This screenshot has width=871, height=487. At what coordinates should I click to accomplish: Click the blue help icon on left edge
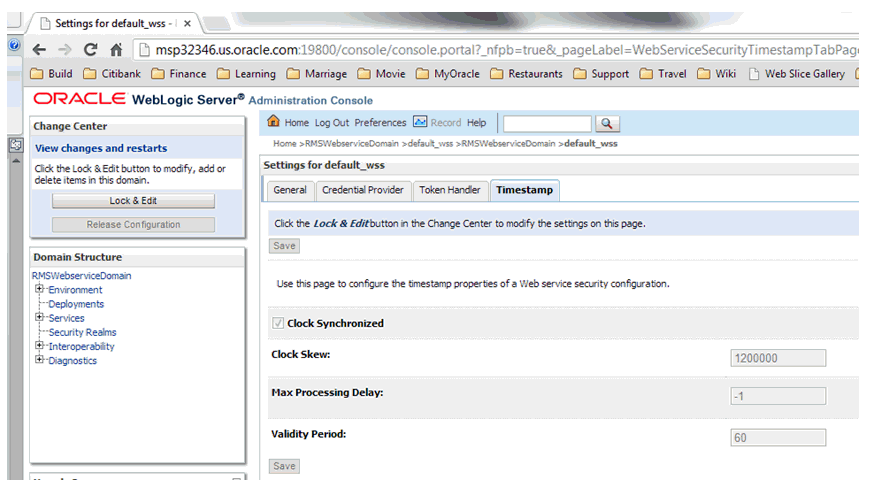pyautogui.click(x=14, y=45)
